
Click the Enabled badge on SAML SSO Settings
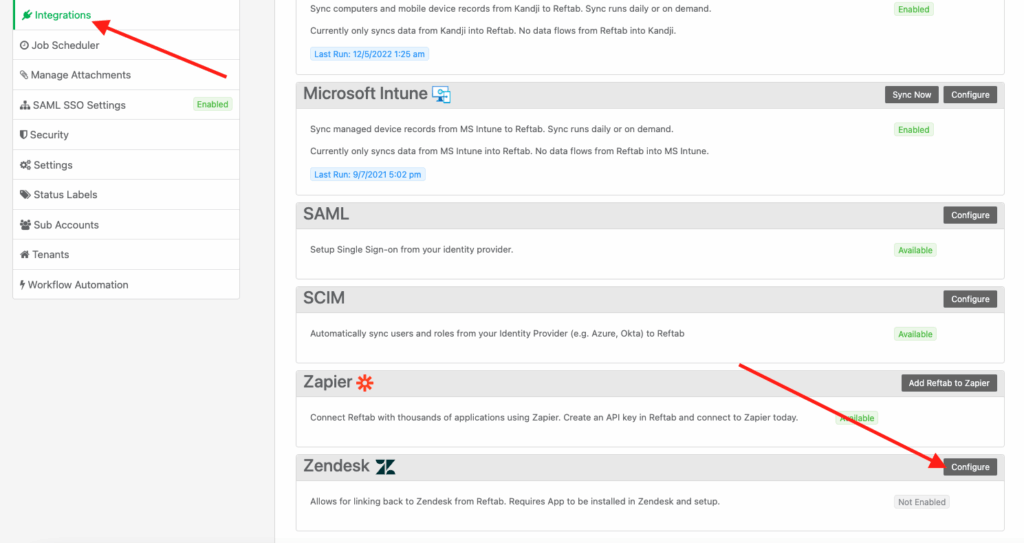[213, 105]
